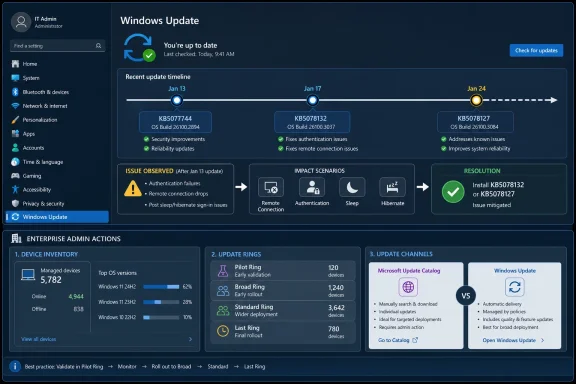Click the VS badge between channels
The height and width of the screenshot is (384, 576).
(466, 295)
